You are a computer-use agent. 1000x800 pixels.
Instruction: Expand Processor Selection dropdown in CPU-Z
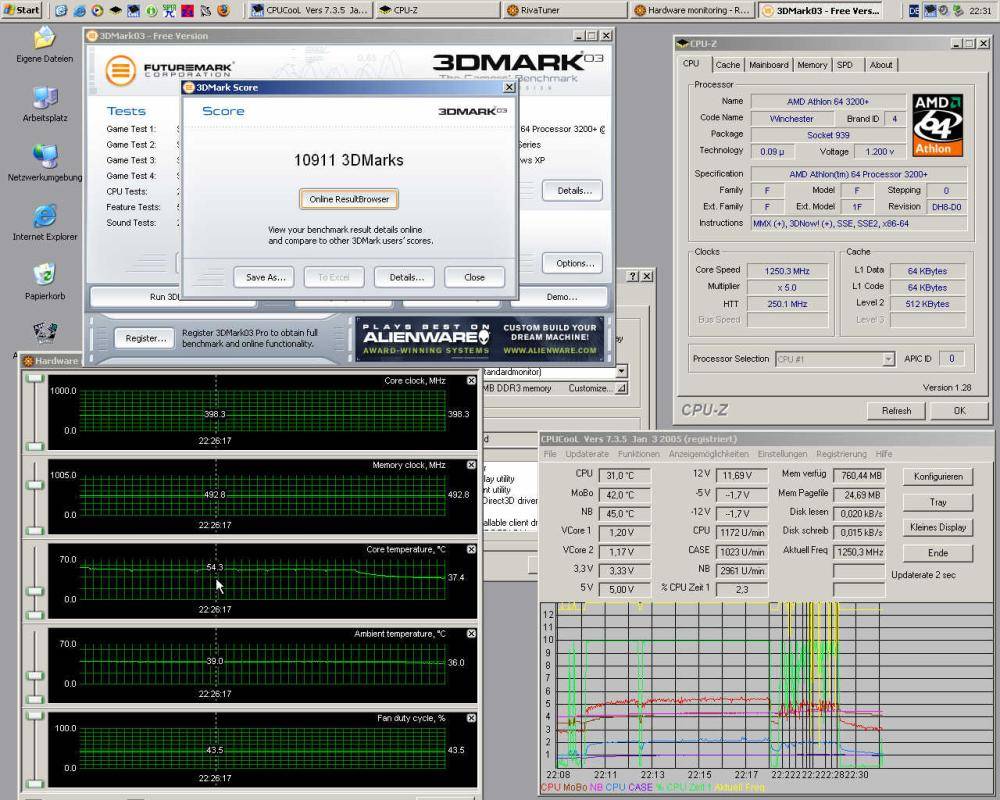tap(888, 359)
